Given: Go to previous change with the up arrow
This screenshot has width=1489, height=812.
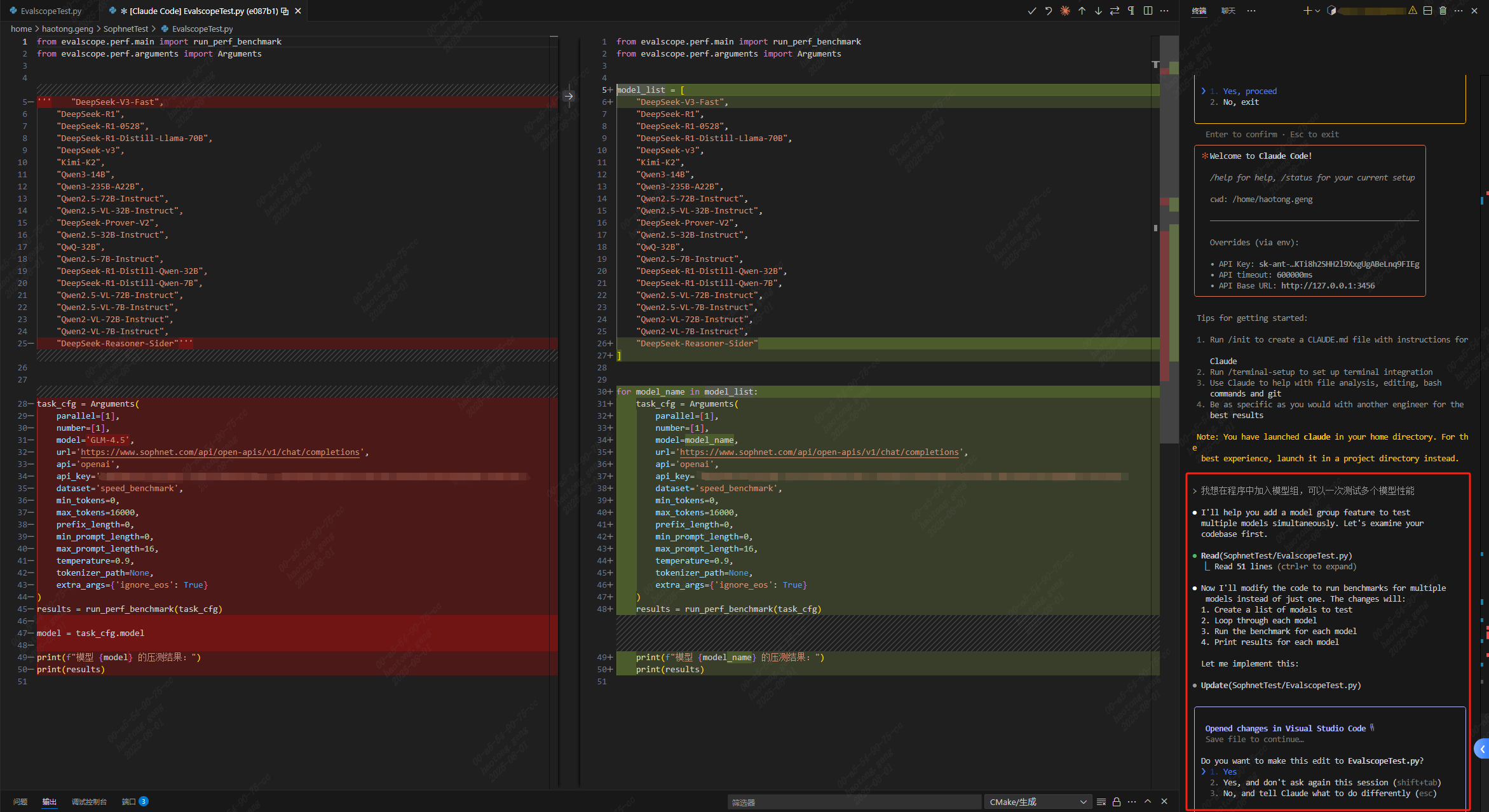Looking at the screenshot, I should pyautogui.click(x=1082, y=11).
